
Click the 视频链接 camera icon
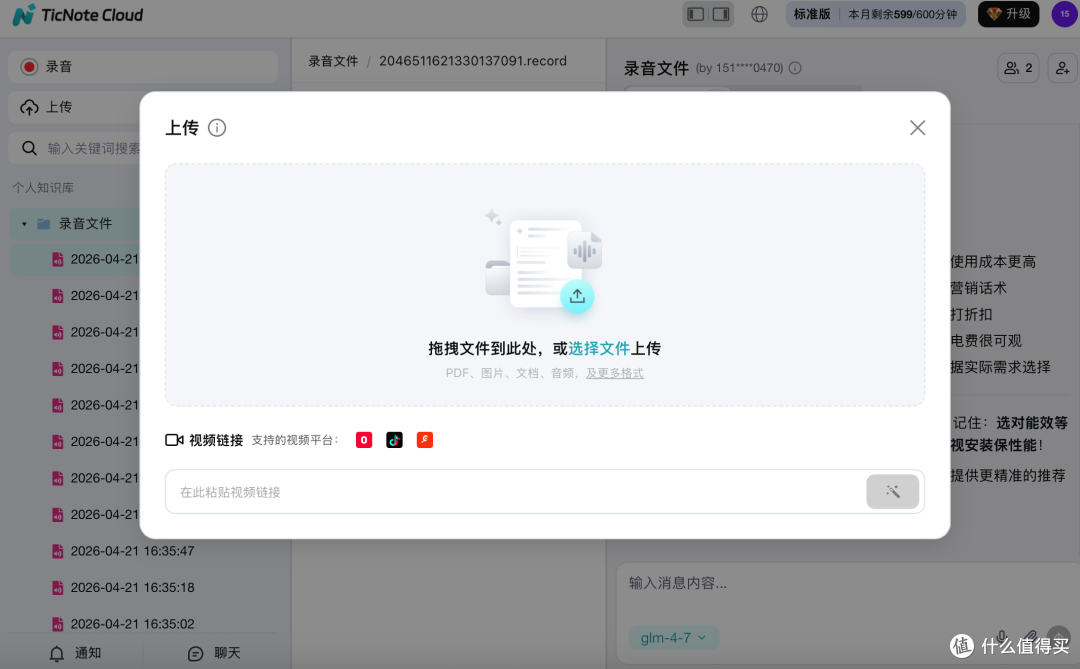(x=174, y=440)
